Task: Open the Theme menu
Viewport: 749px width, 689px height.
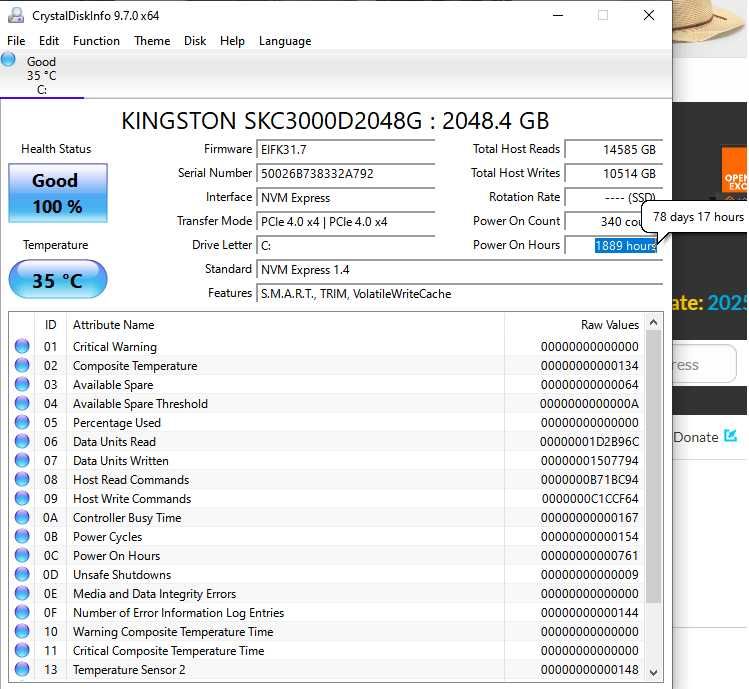Action: tap(152, 41)
